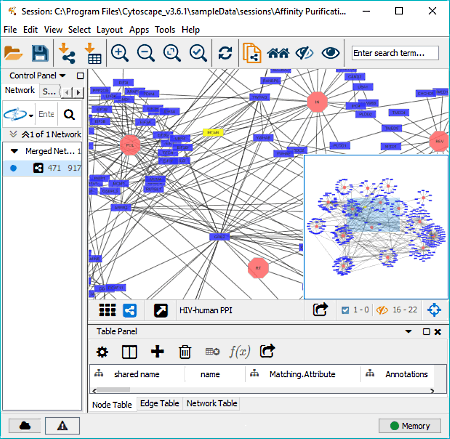Image resolution: width=450 pixels, height=439 pixels.
Task: Collapse the Merged Network tree item
Action: click(x=14, y=151)
